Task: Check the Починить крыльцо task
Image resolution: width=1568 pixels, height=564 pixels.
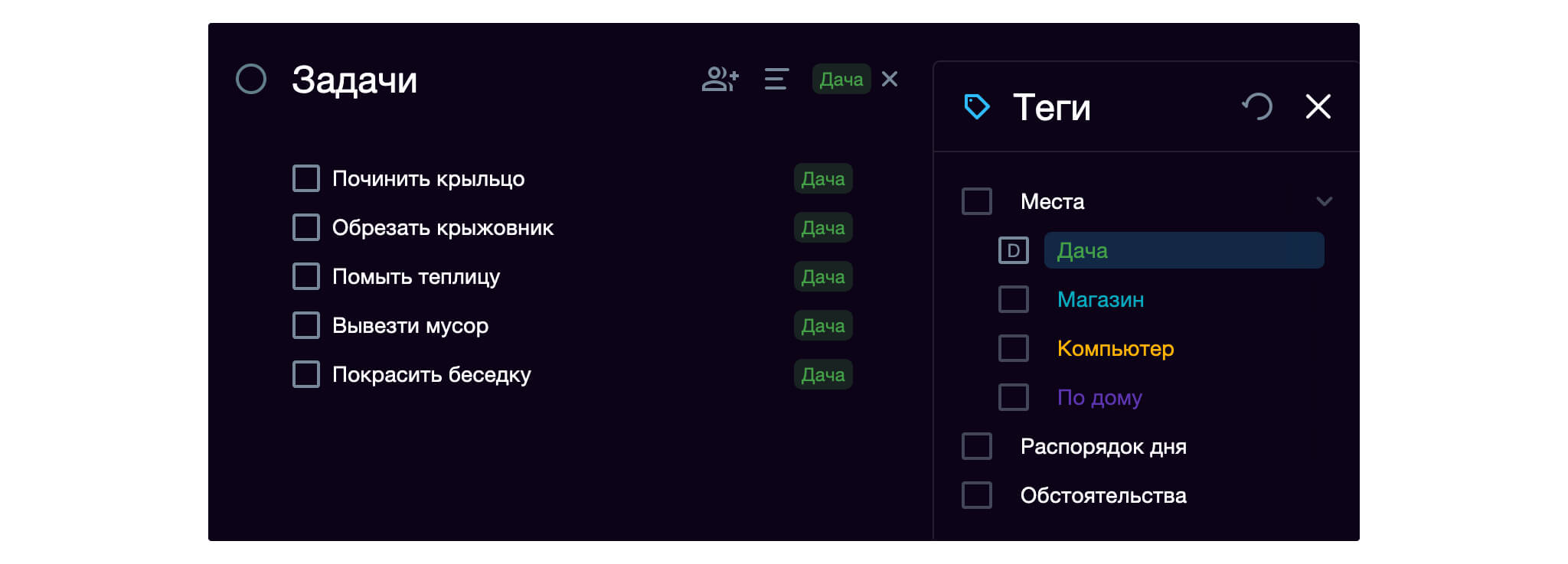Action: pos(306,178)
